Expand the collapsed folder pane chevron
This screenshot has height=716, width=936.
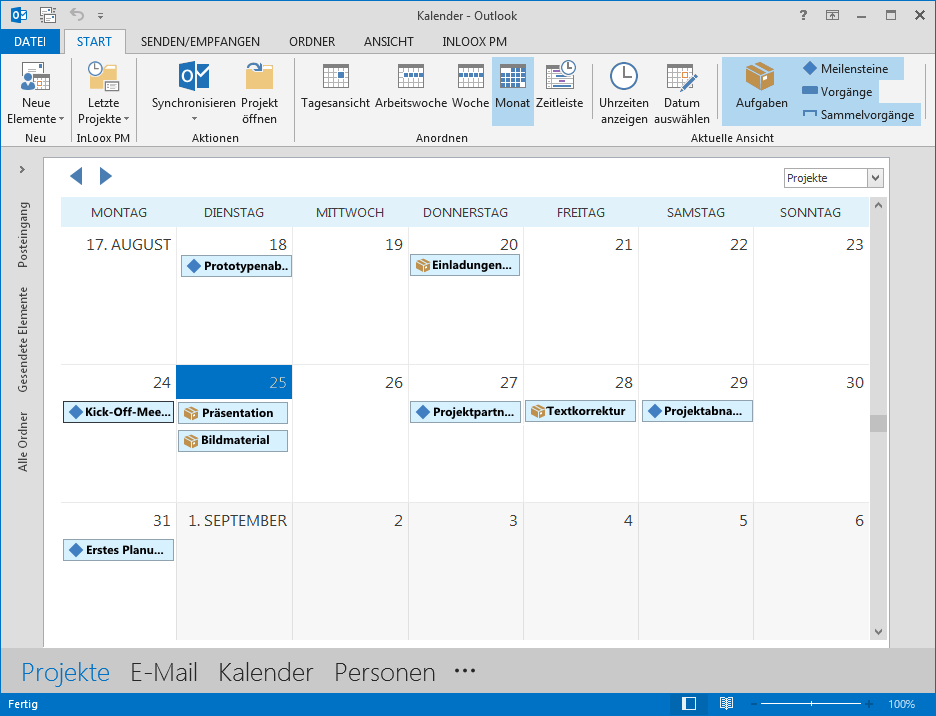tap(22, 170)
